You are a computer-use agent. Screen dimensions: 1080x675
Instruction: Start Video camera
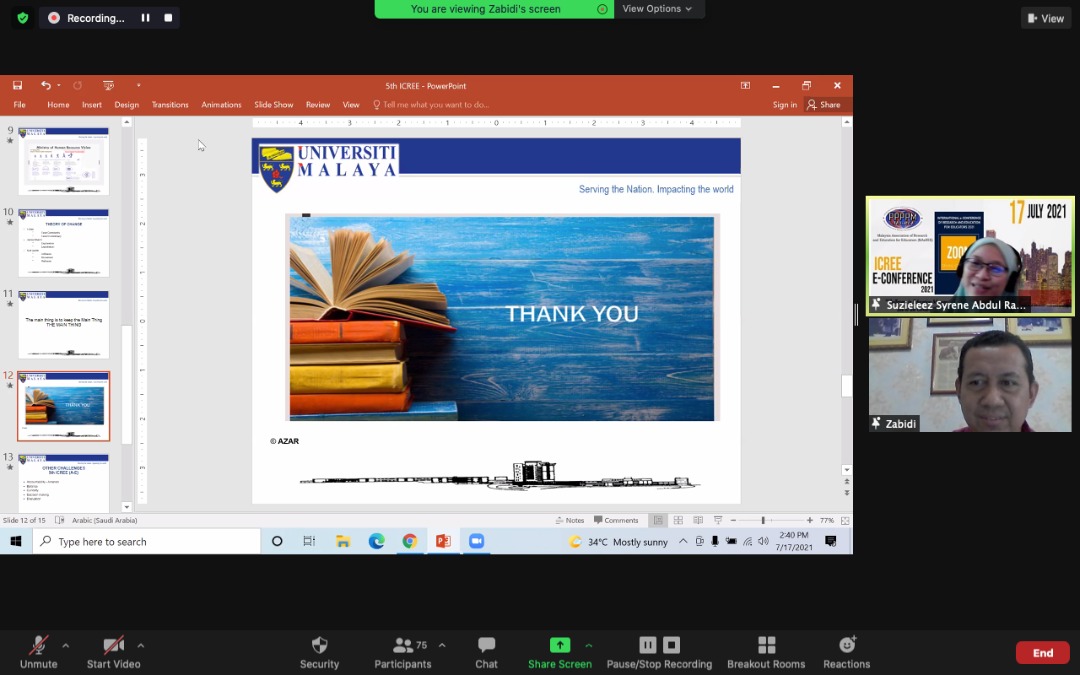click(x=113, y=651)
